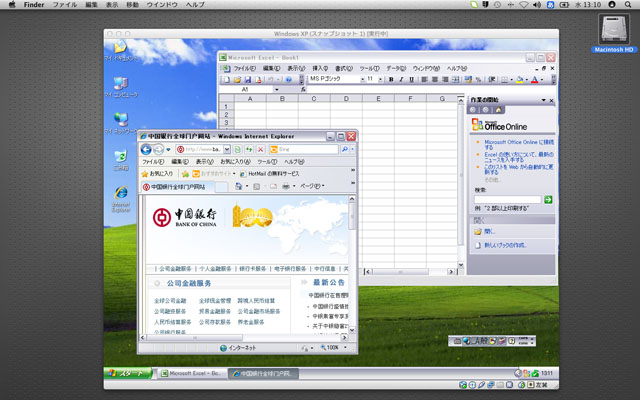Click the create new workbook link
640x400 pixels.
(x=505, y=245)
